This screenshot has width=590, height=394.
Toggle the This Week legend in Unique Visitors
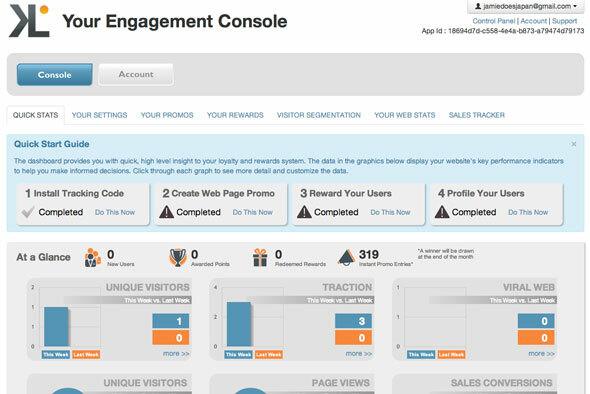pos(56,354)
